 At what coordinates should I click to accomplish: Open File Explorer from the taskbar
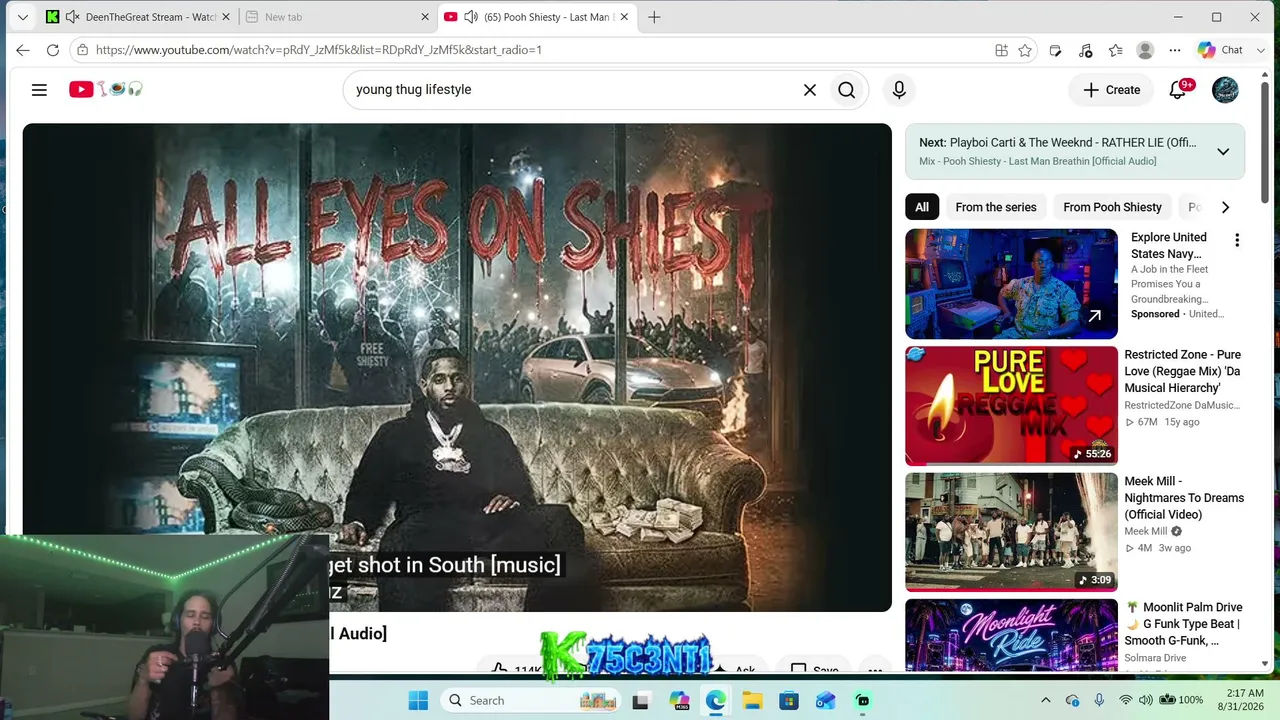coord(752,700)
